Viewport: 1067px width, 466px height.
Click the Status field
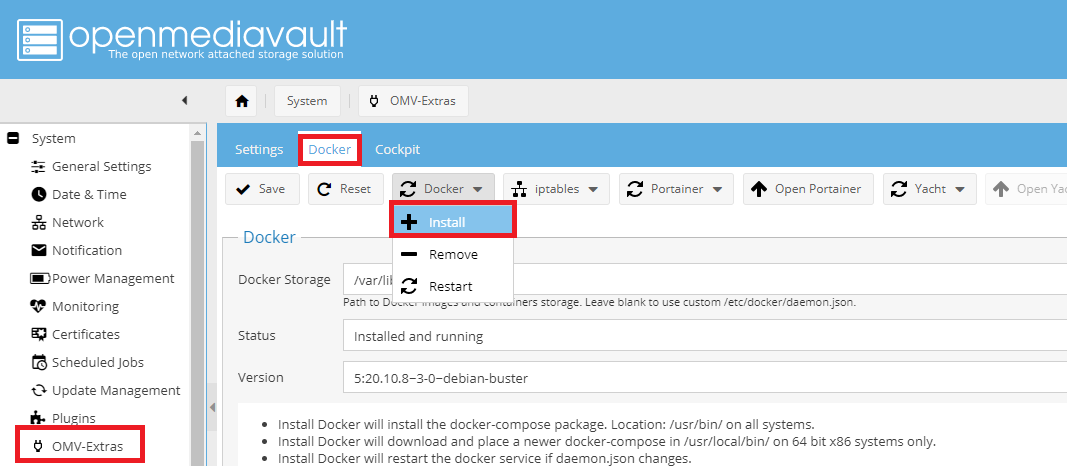pyautogui.click(x=705, y=336)
